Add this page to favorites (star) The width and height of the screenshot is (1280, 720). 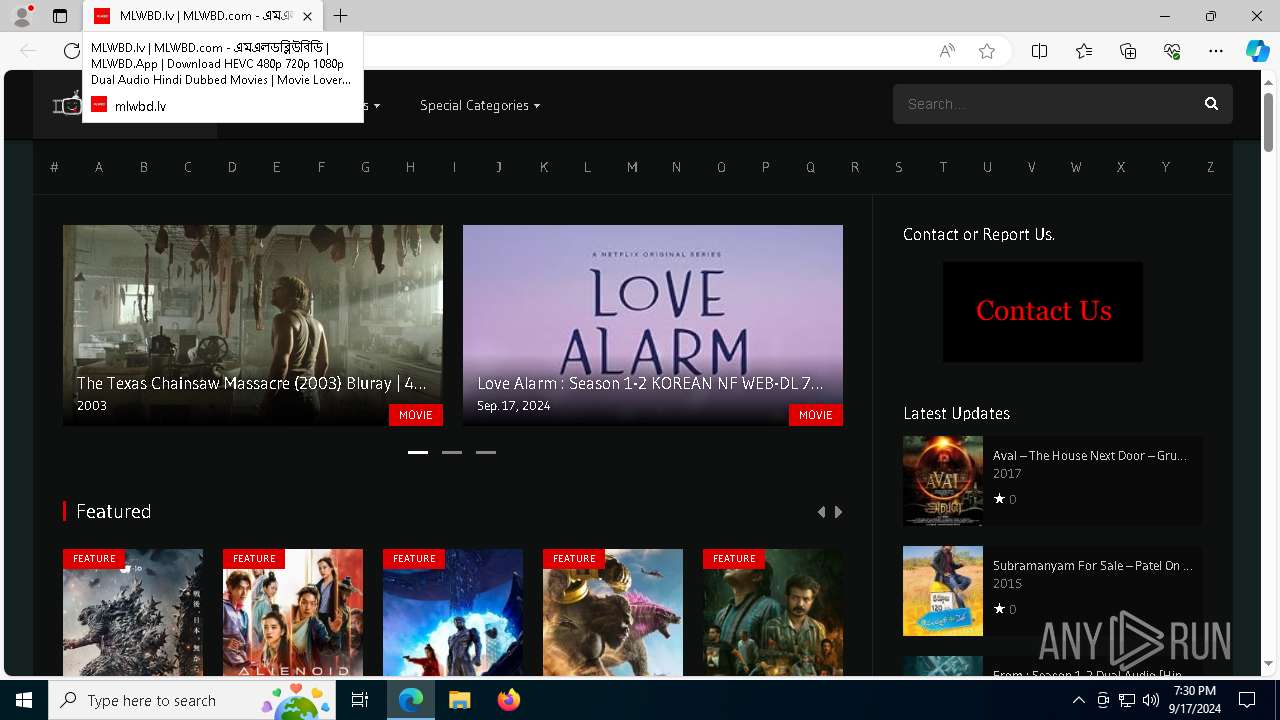click(x=987, y=51)
